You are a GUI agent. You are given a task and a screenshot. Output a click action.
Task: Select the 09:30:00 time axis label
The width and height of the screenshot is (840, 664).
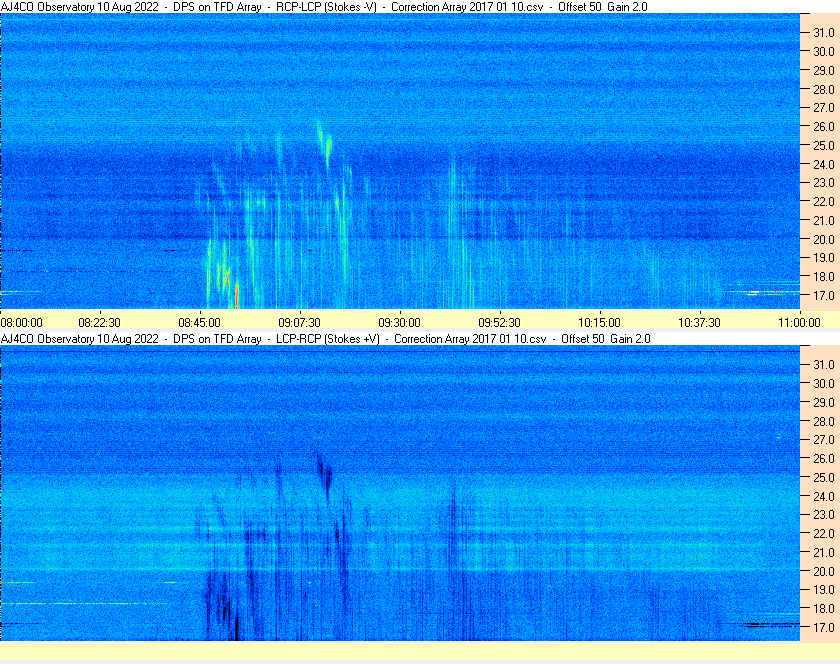[x=400, y=323]
